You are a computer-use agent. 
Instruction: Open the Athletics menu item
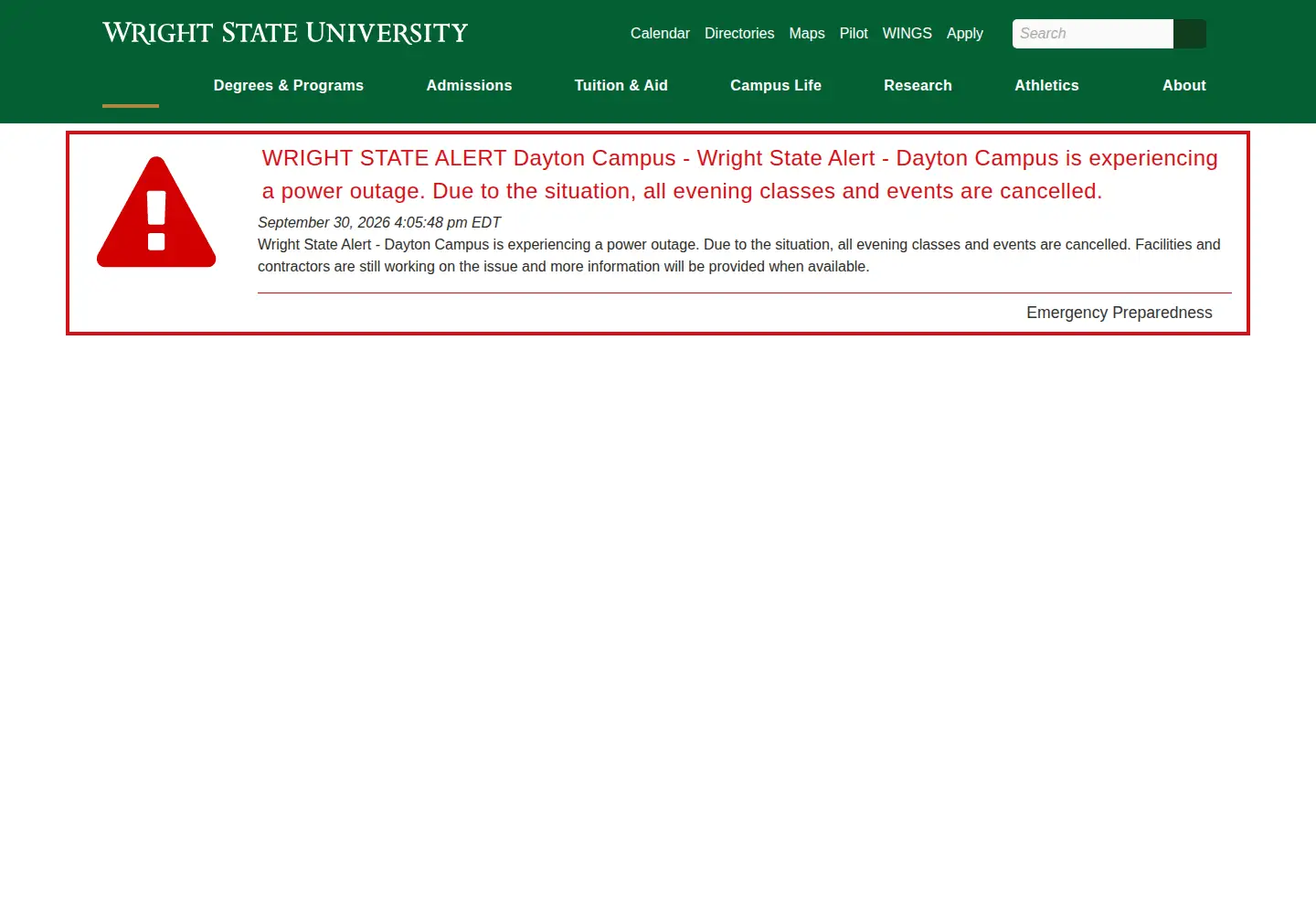[x=1046, y=85]
